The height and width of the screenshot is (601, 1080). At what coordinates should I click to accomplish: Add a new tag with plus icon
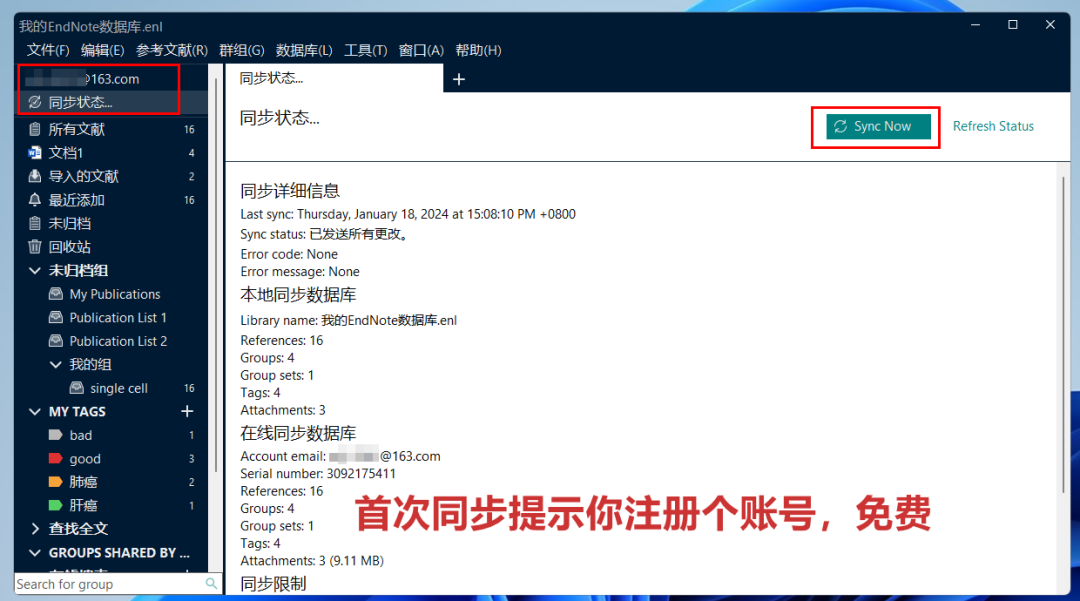click(187, 411)
